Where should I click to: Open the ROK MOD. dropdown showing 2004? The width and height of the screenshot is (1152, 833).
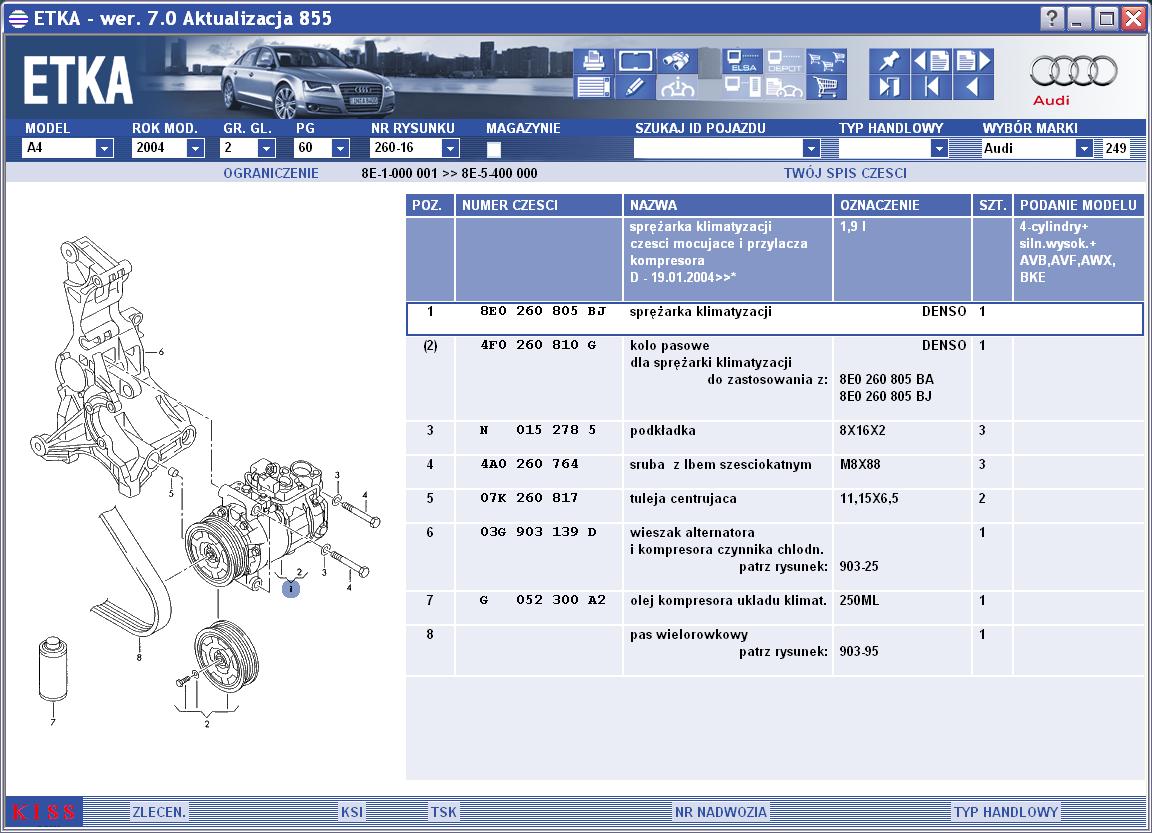pos(195,148)
